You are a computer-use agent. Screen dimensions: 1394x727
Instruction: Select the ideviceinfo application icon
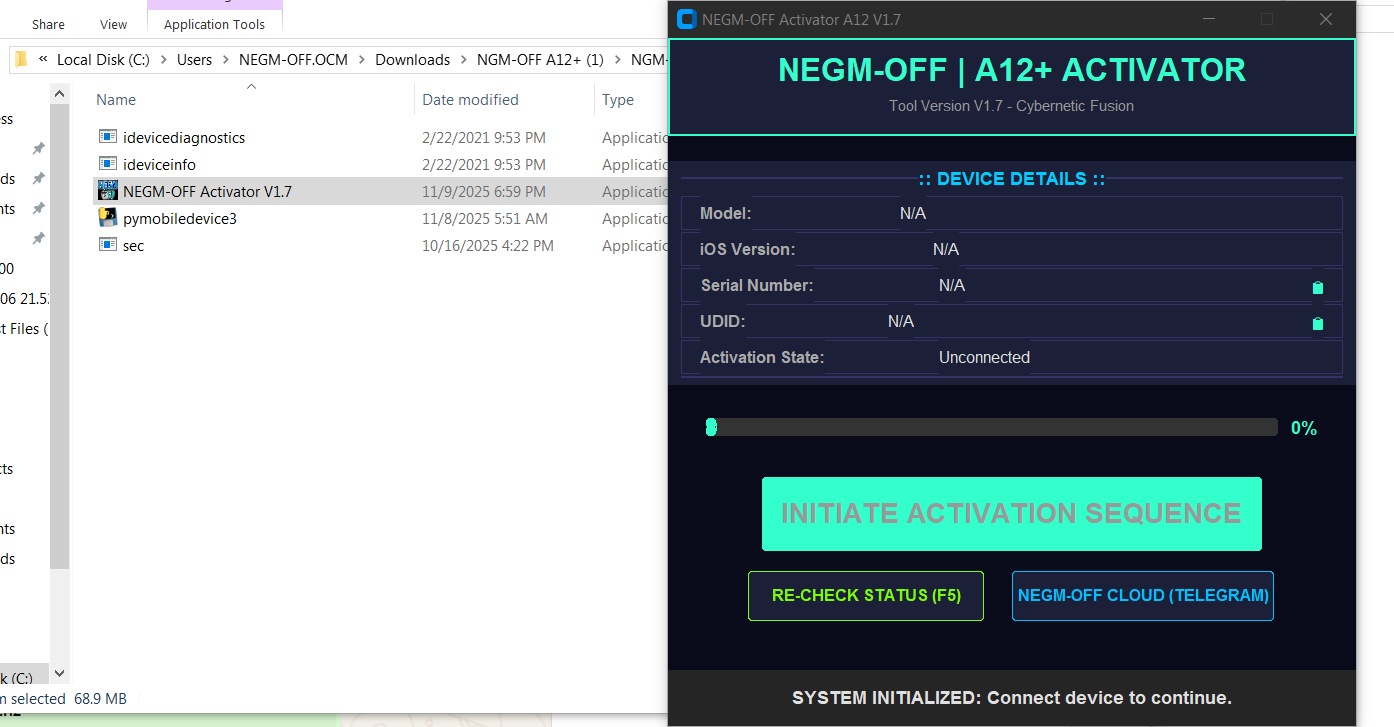tap(108, 164)
